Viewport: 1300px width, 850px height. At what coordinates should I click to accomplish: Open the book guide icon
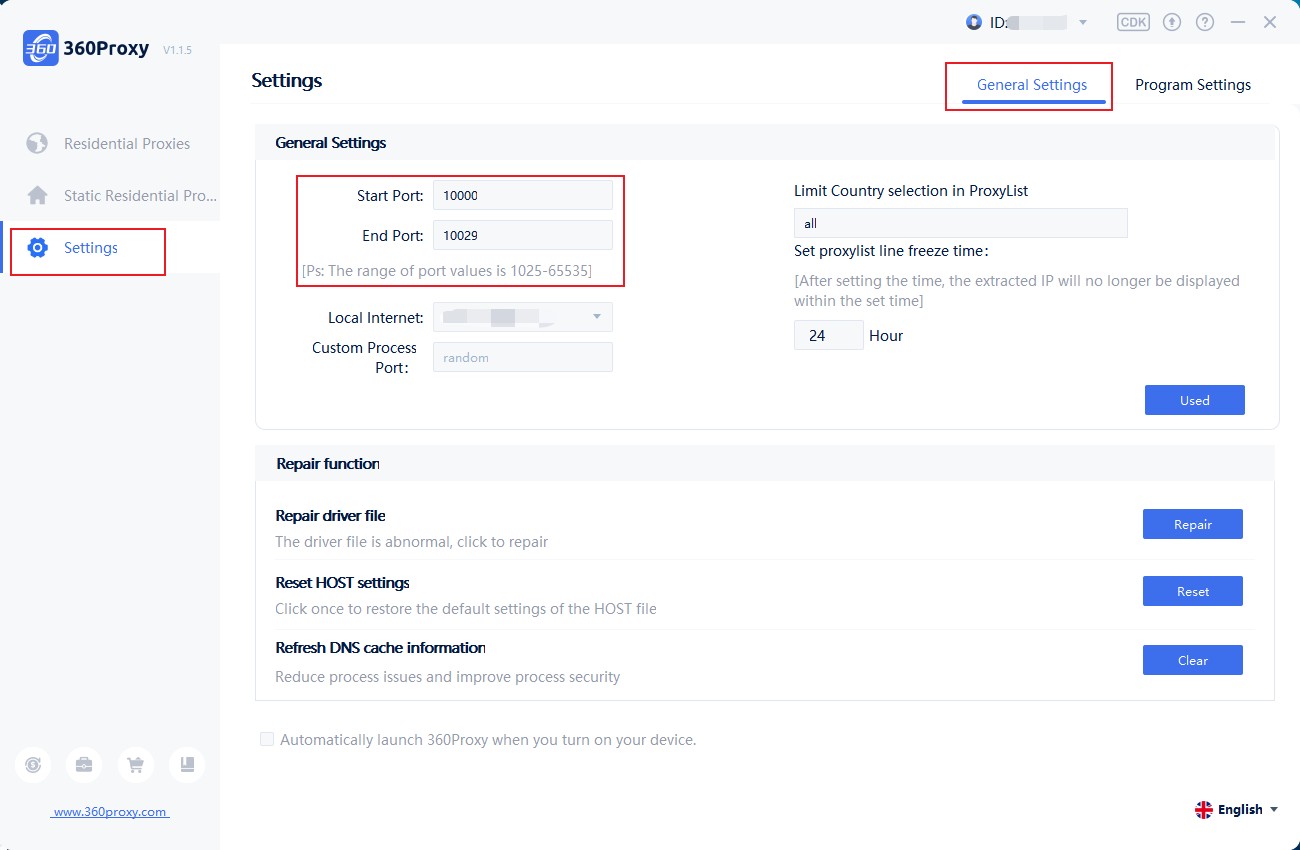(187, 765)
